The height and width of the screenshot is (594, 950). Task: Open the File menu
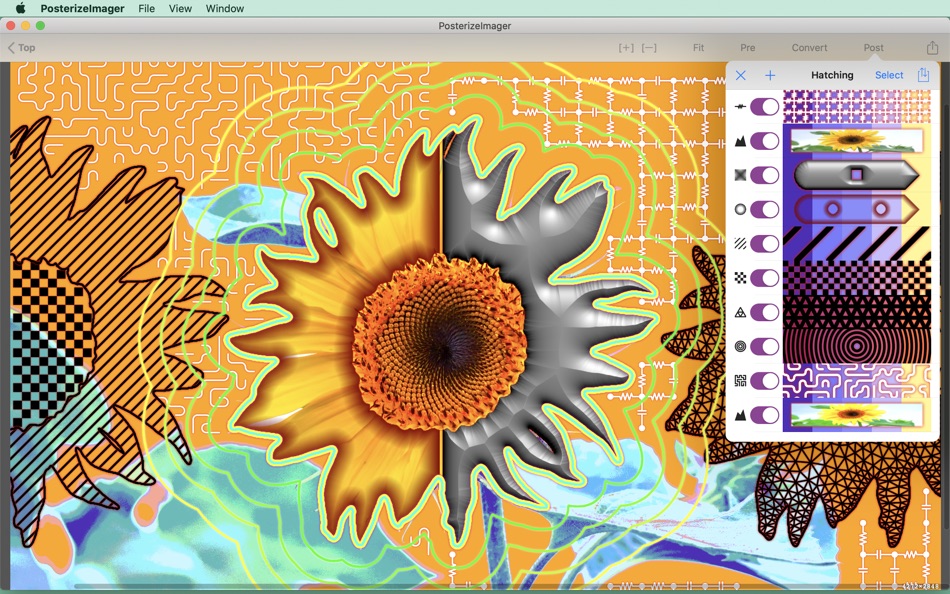(x=146, y=8)
